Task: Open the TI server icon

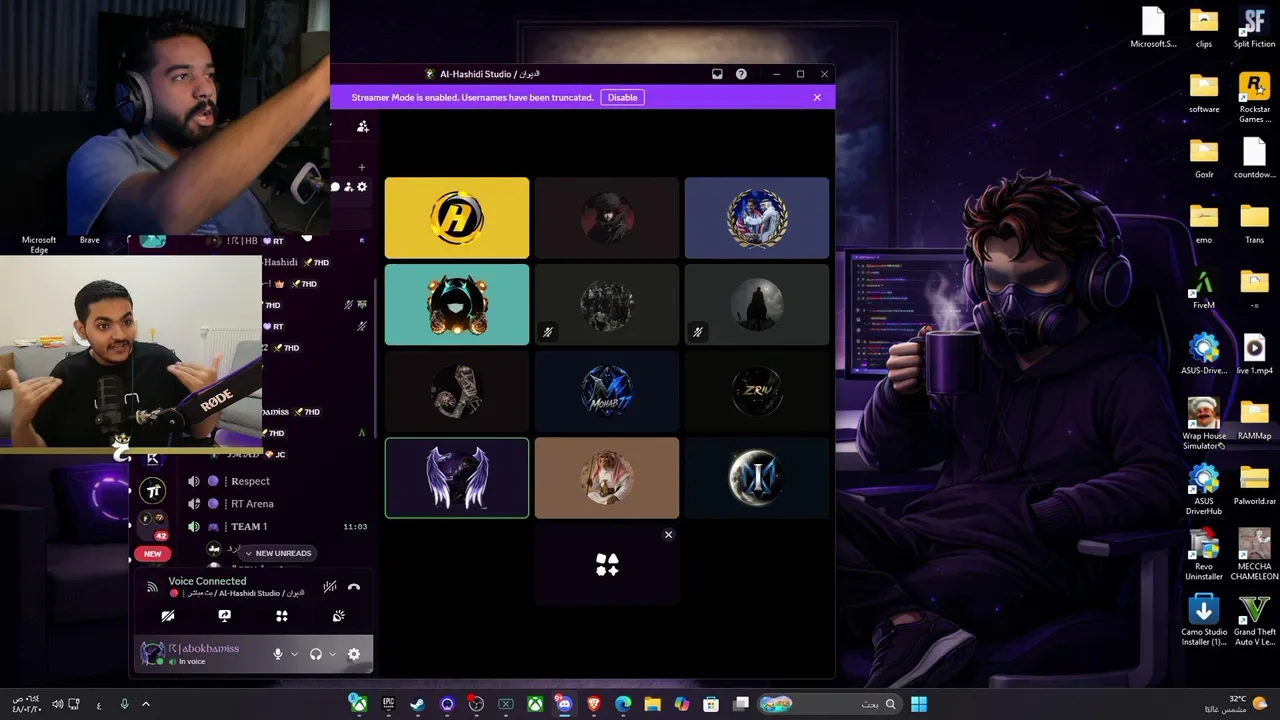Action: 152,491
